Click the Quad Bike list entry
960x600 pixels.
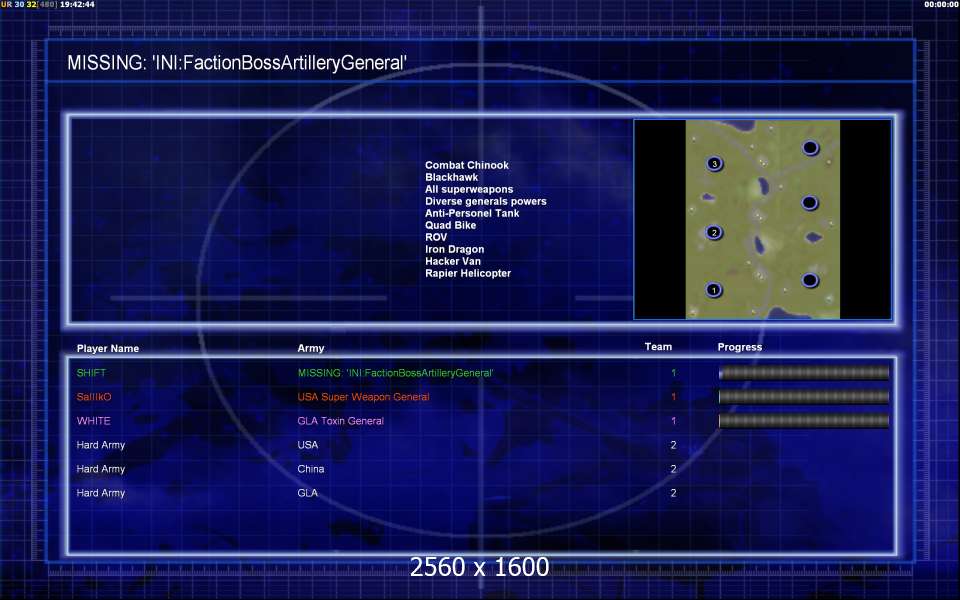(x=451, y=225)
